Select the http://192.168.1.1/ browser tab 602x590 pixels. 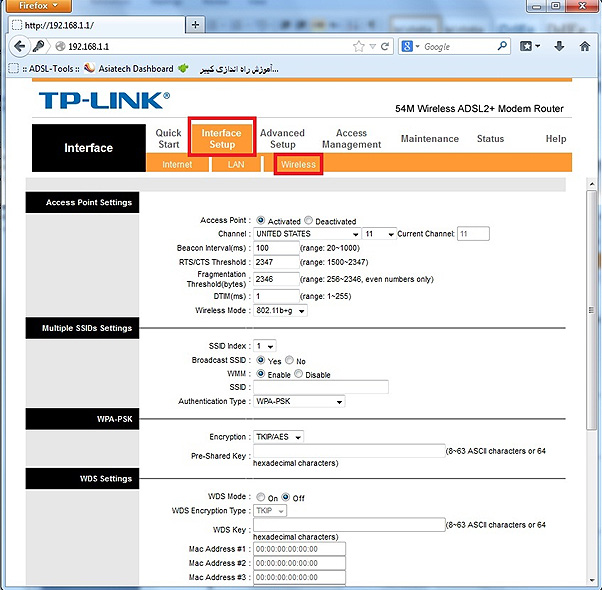pyautogui.click(x=96, y=25)
